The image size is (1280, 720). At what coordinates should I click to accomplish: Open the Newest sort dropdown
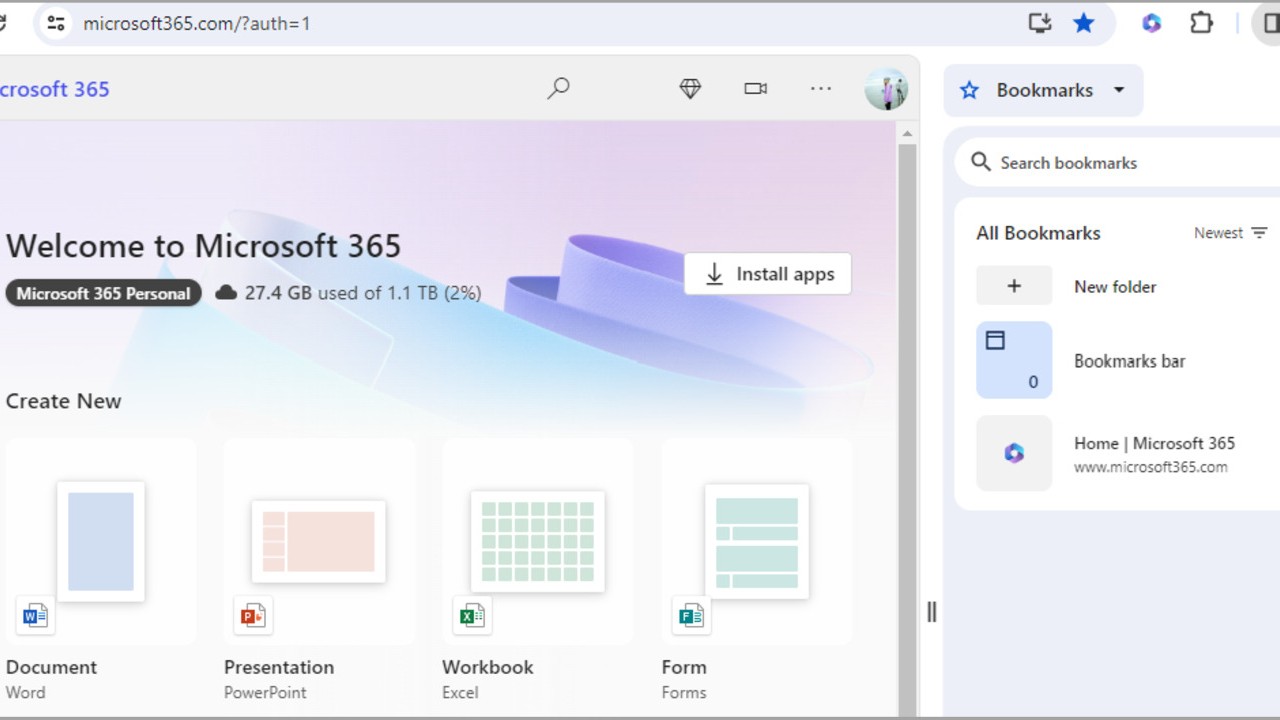[x=1230, y=233]
